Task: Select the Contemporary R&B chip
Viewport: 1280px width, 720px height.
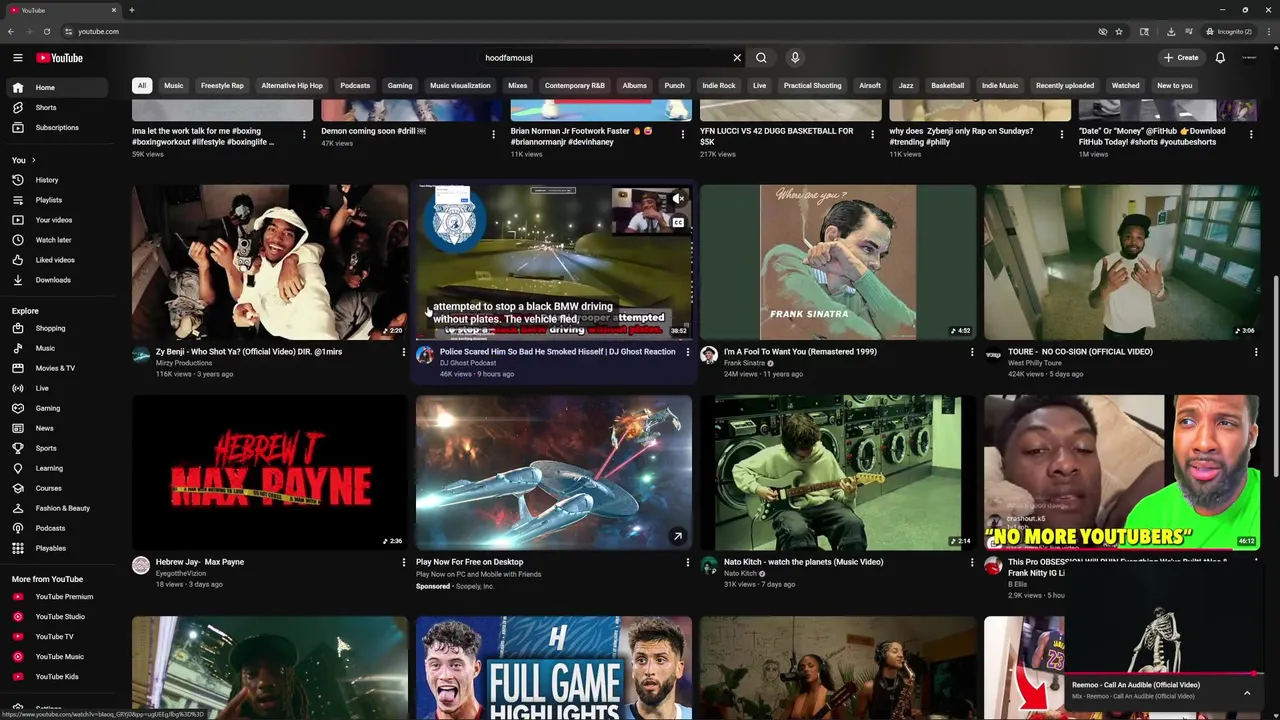Action: [x=575, y=86]
